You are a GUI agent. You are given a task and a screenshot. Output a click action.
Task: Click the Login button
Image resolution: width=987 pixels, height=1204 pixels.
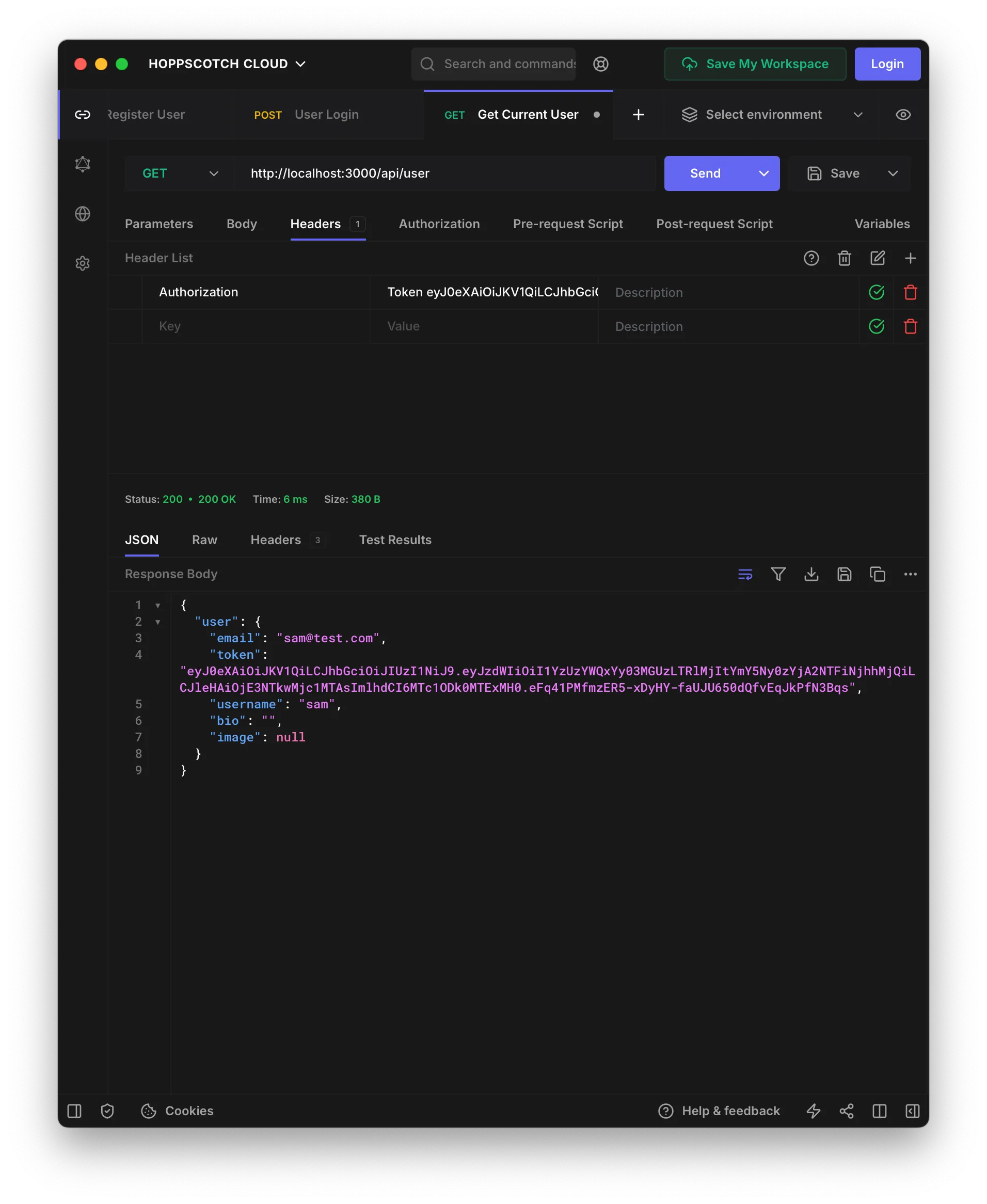(887, 64)
